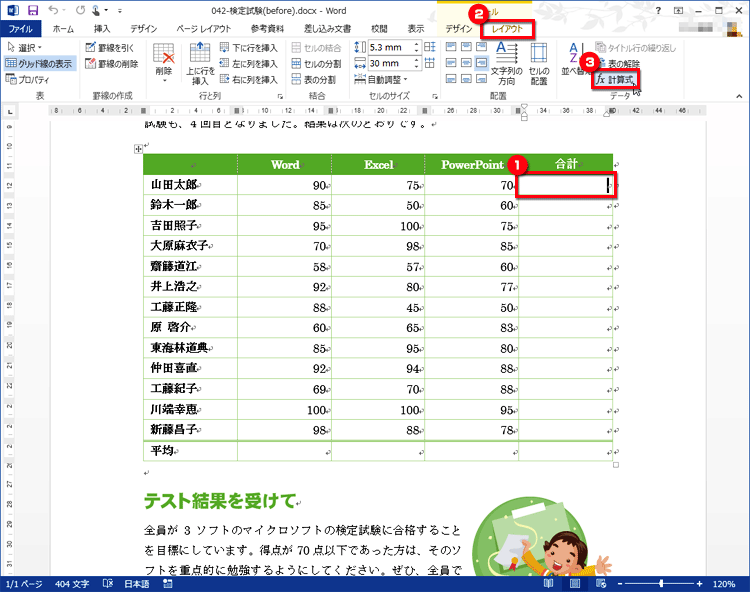Open the File (ファイル) tab
This screenshot has height=592, width=750.
21,29
